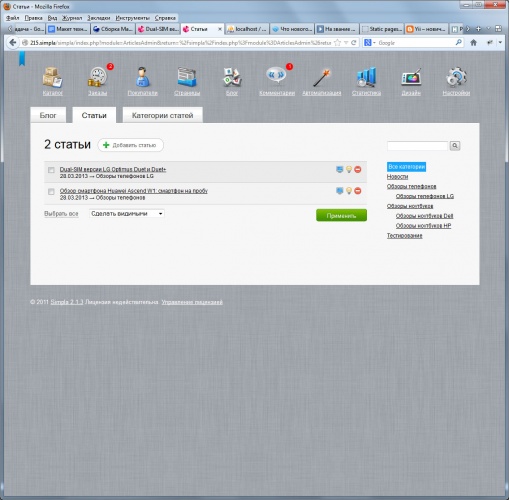This screenshot has height=500, width=509.
Task: Open the Покупатели customers icon
Action: (x=142, y=77)
